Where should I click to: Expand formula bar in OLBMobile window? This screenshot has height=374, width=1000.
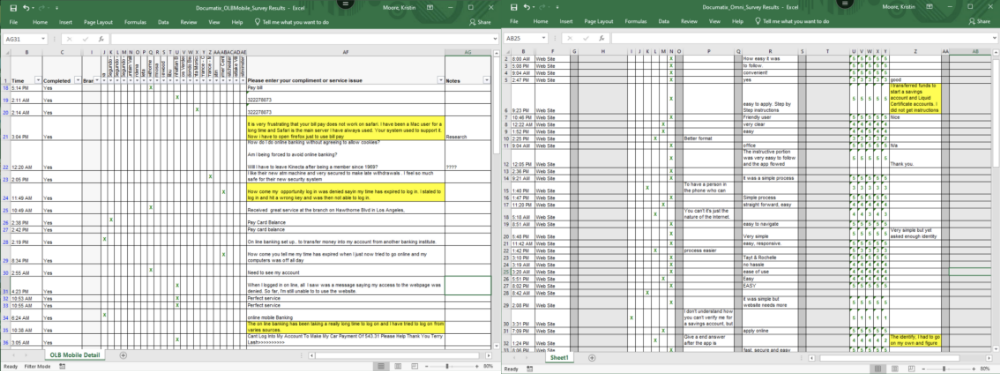coord(495,39)
